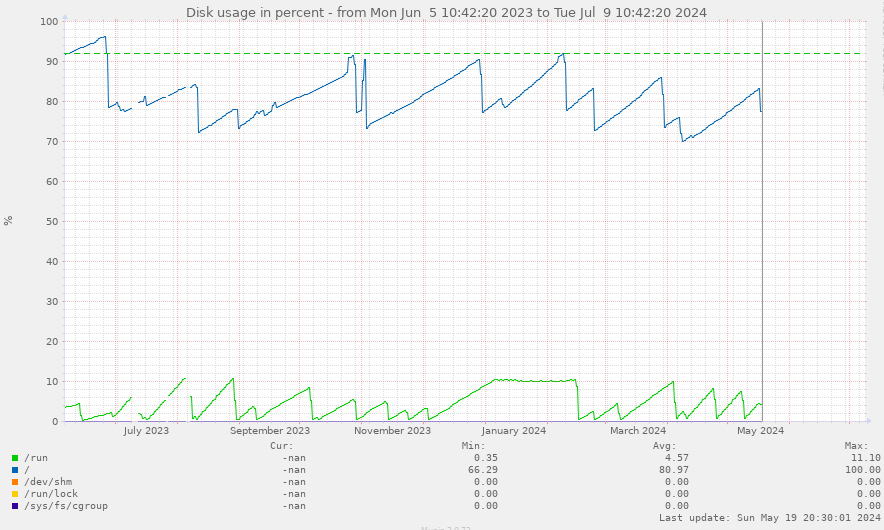Screen dimensions: 884x530
Task: Click the 'January 2024' x-axis label
Action: 514,431
